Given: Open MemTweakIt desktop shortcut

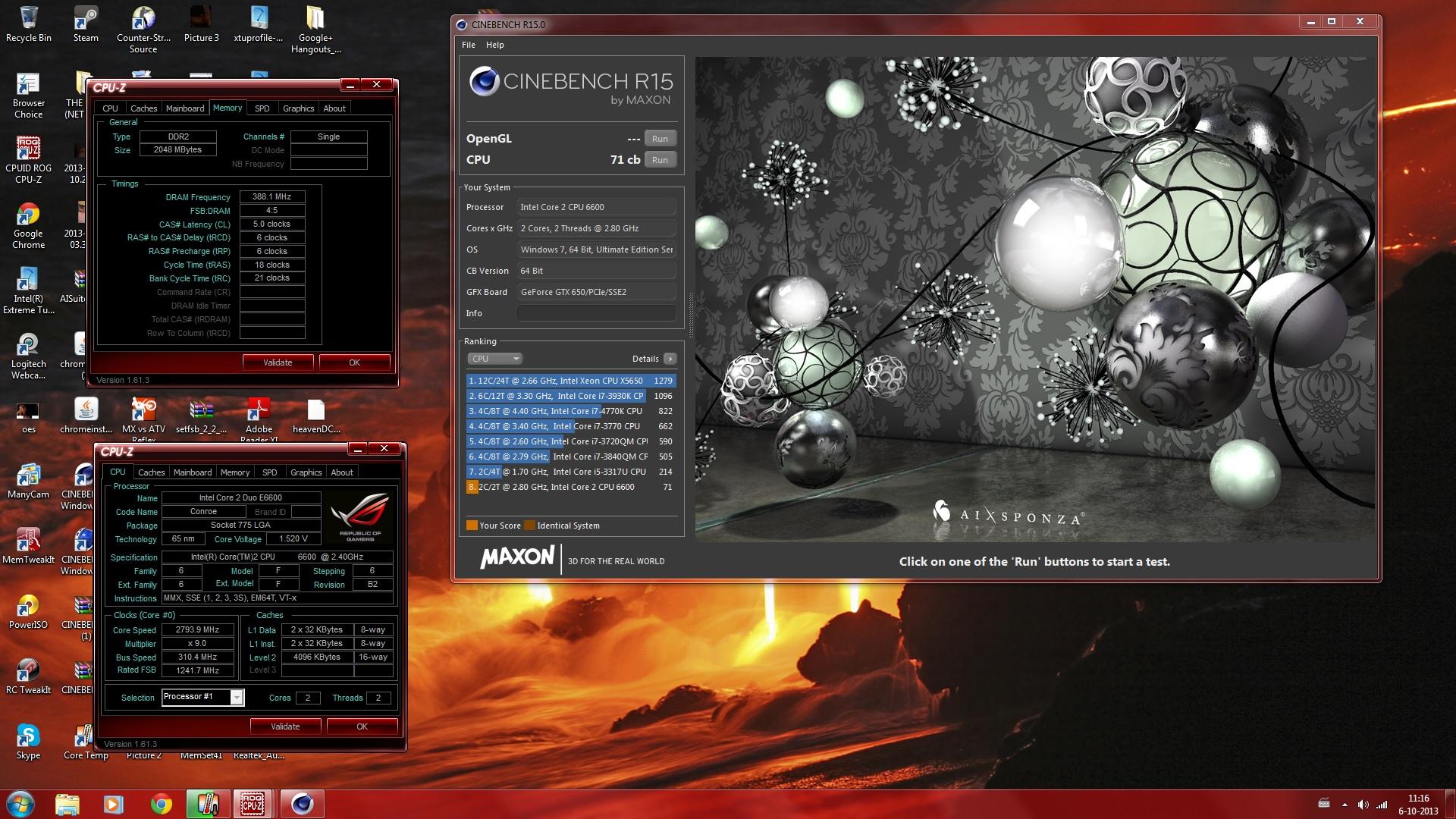Looking at the screenshot, I should click(x=28, y=546).
